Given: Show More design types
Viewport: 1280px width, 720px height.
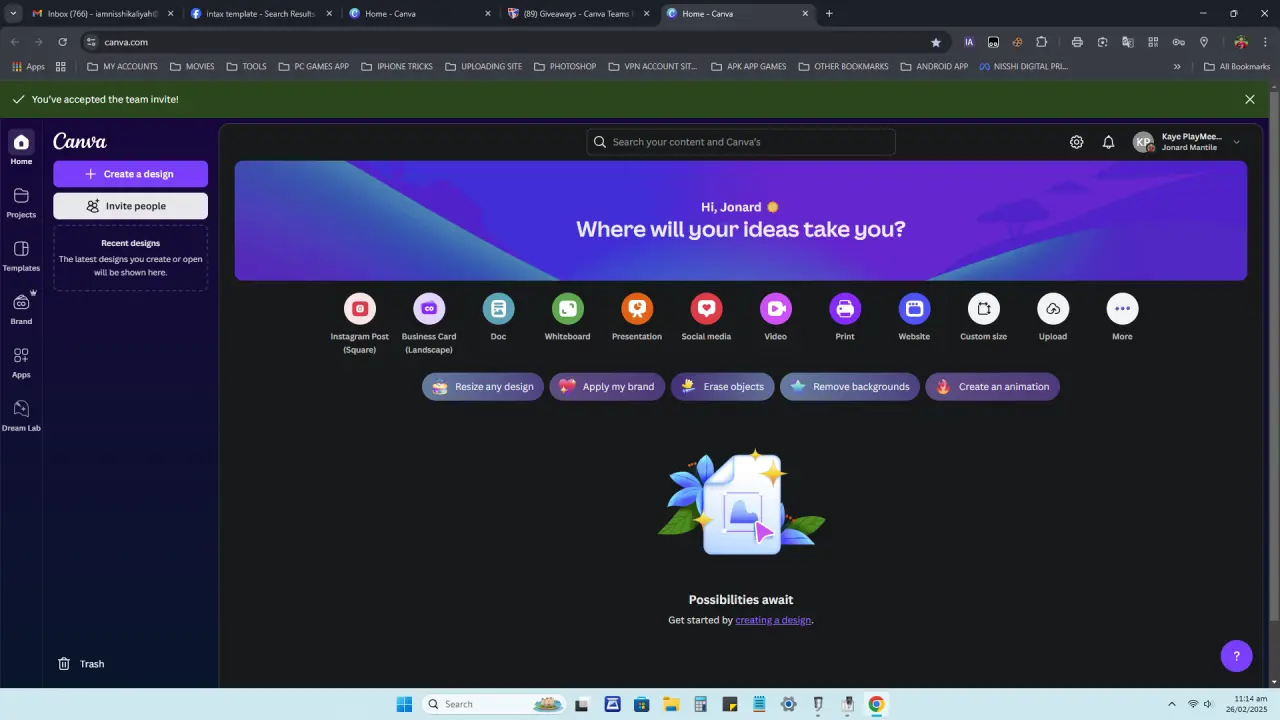Looking at the screenshot, I should (1122, 309).
